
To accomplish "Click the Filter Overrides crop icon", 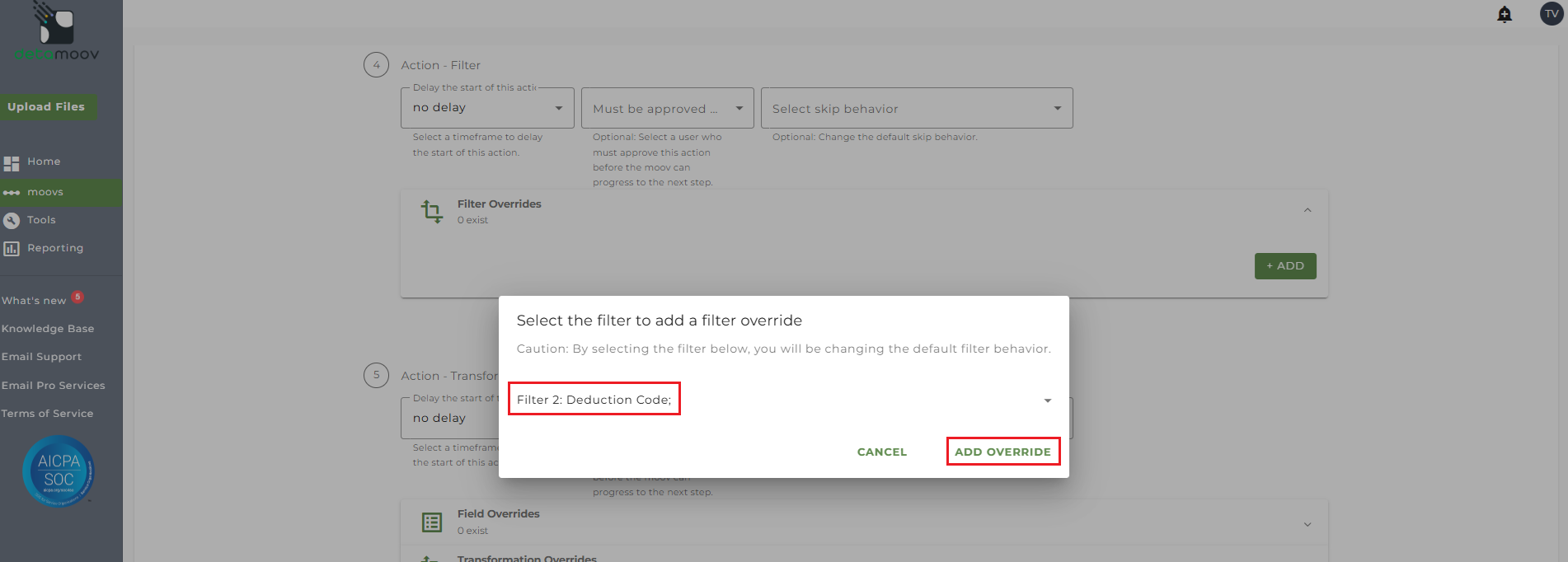I will click(432, 212).
